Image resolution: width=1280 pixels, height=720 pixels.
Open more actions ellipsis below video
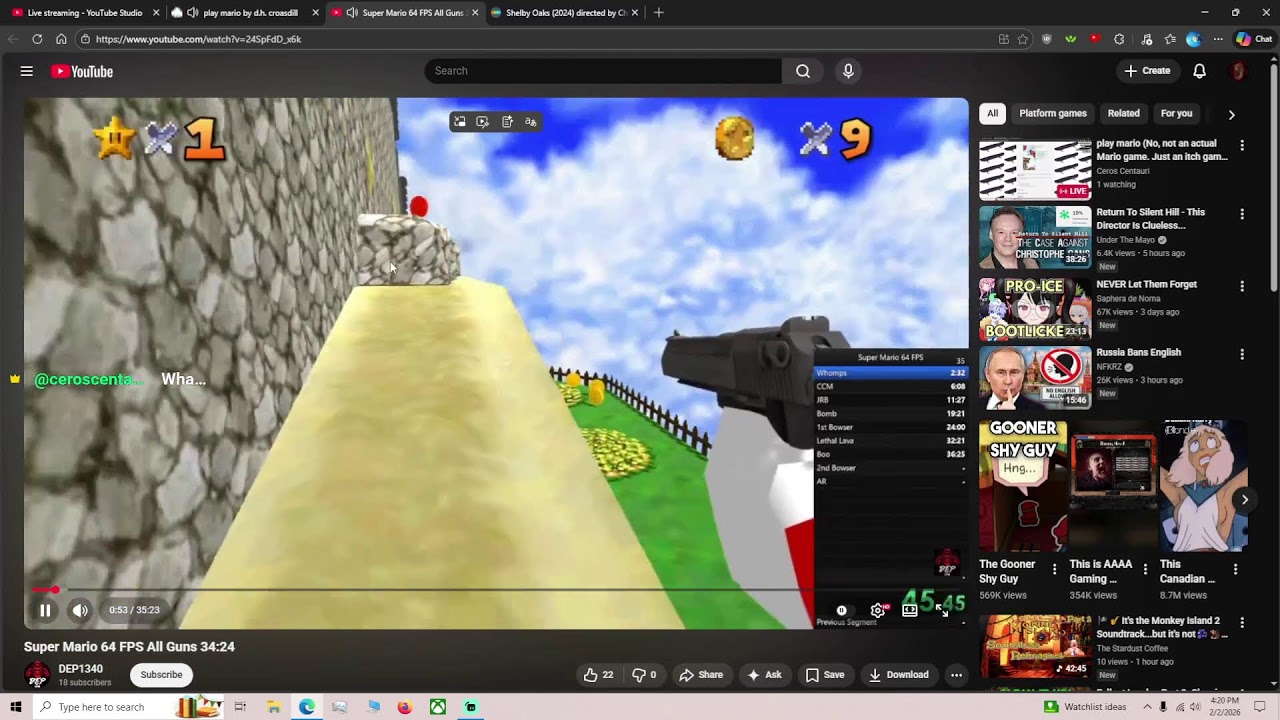pos(956,675)
